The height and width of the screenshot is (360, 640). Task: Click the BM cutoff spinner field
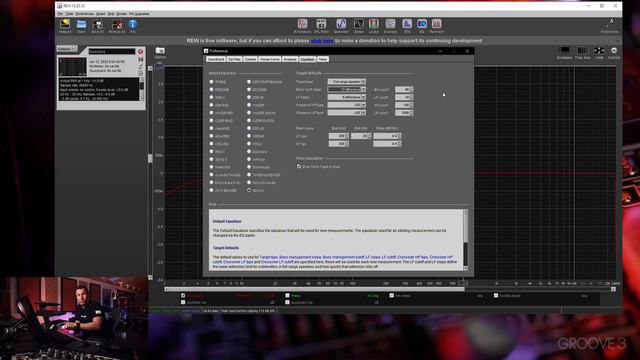point(404,89)
